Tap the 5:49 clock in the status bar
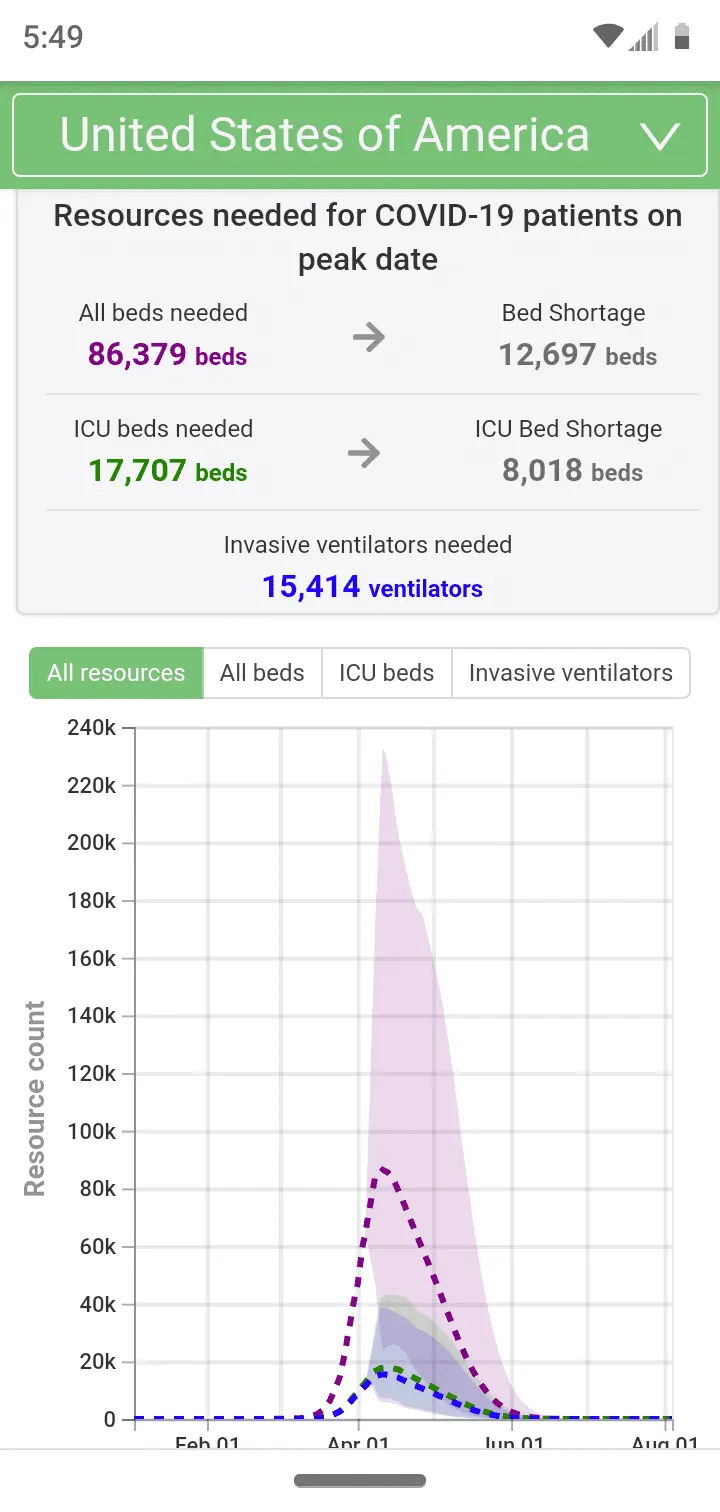Image resolution: width=720 pixels, height=1512 pixels. click(x=53, y=38)
